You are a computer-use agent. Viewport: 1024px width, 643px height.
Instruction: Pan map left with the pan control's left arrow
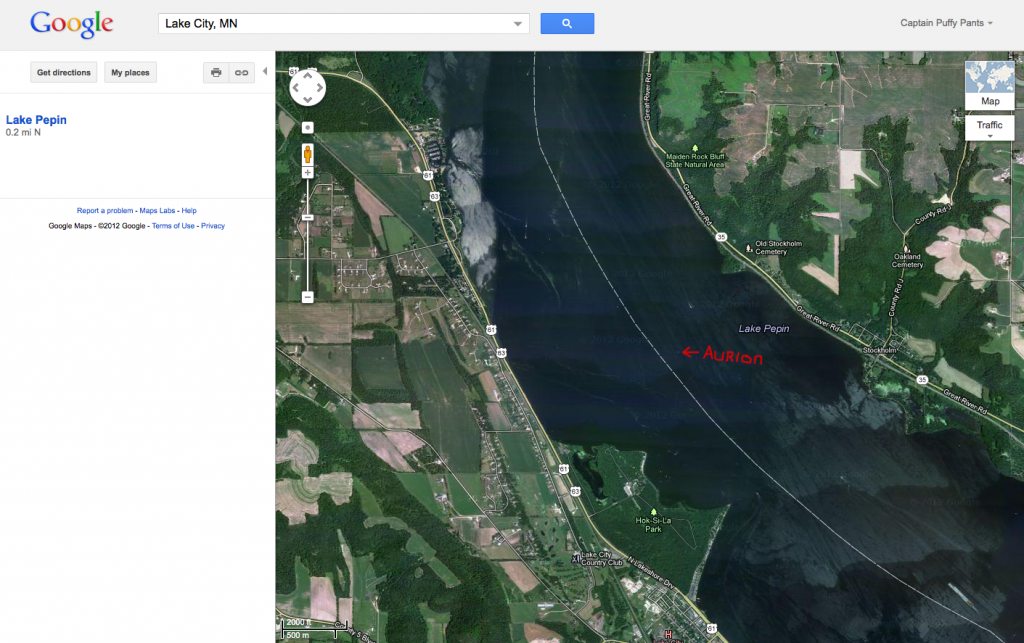(x=296, y=87)
